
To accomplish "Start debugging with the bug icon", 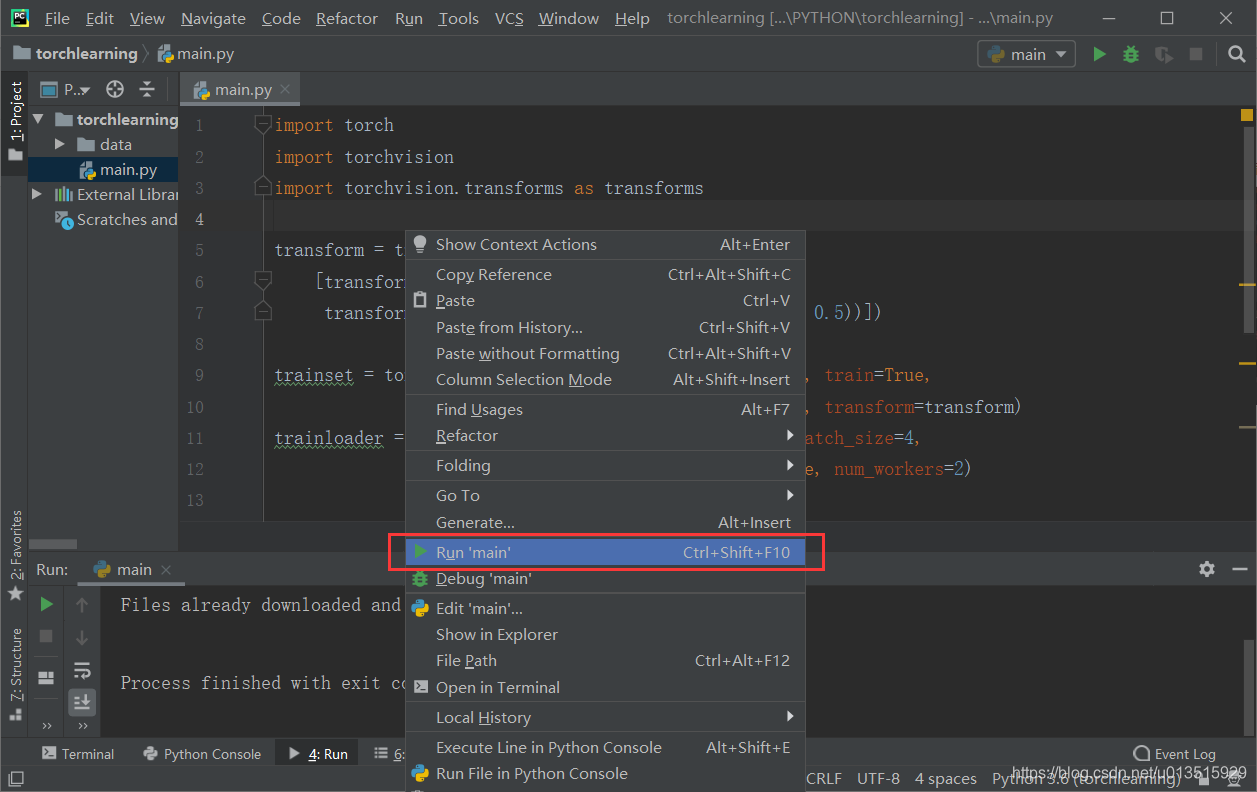I will pyautogui.click(x=1130, y=54).
